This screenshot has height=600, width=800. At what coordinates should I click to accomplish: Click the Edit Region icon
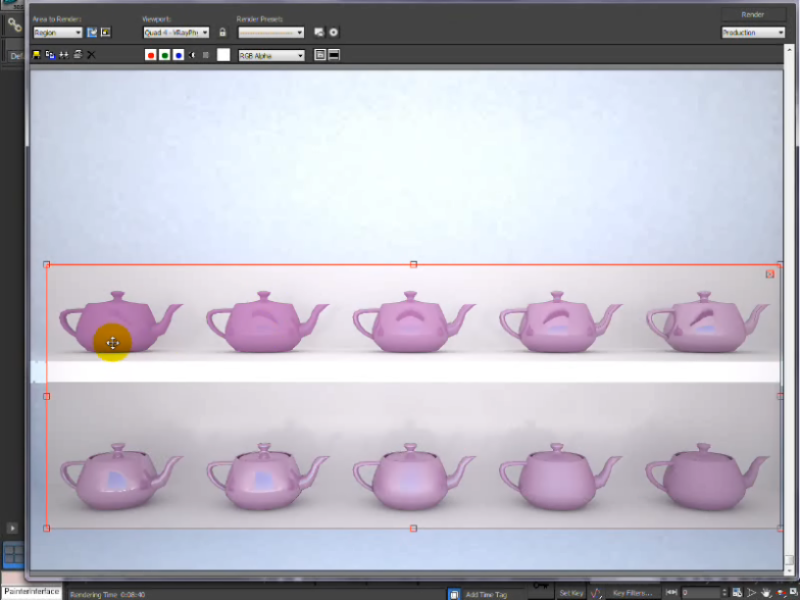click(92, 33)
